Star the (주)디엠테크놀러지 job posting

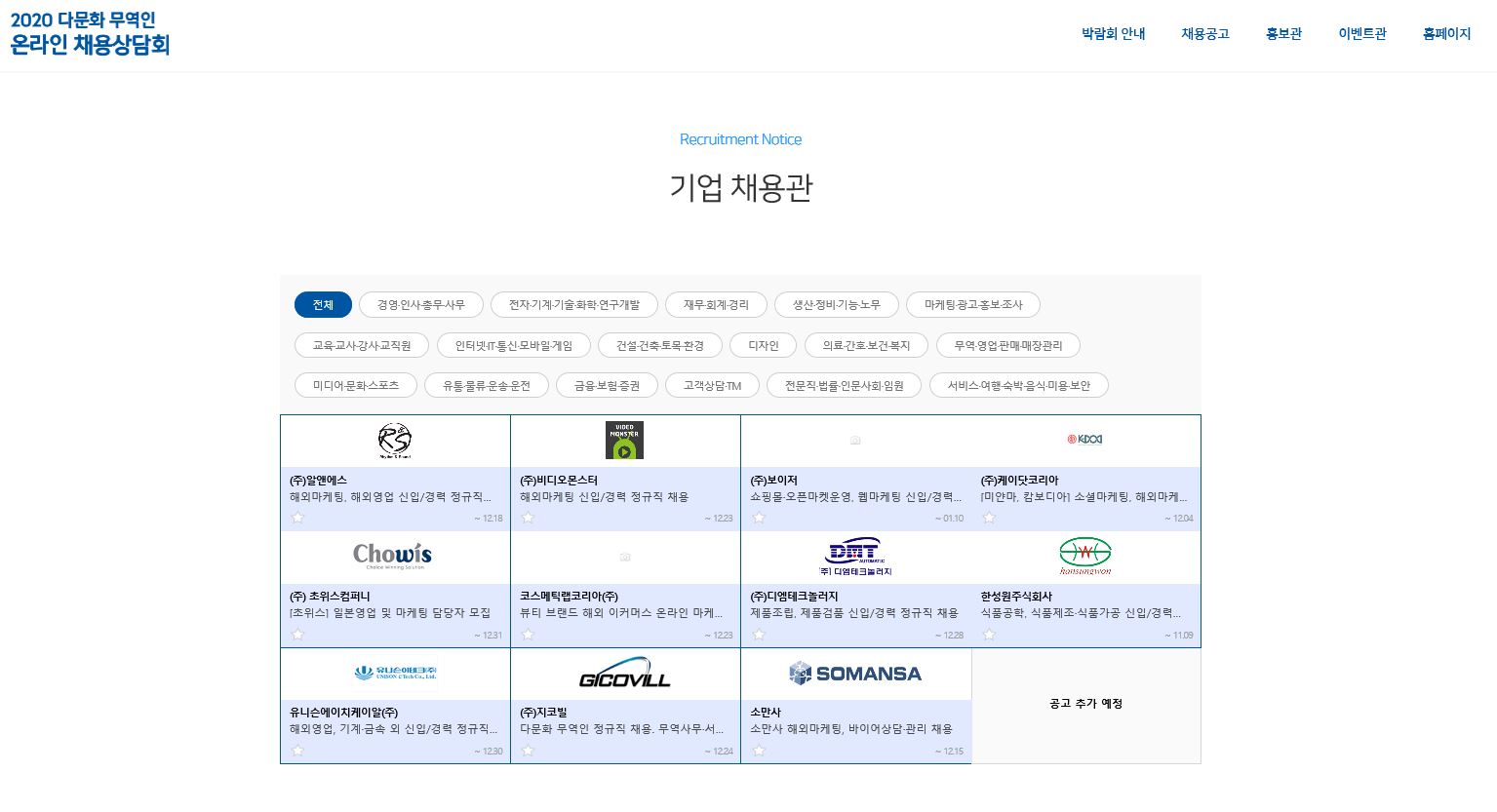click(x=759, y=635)
